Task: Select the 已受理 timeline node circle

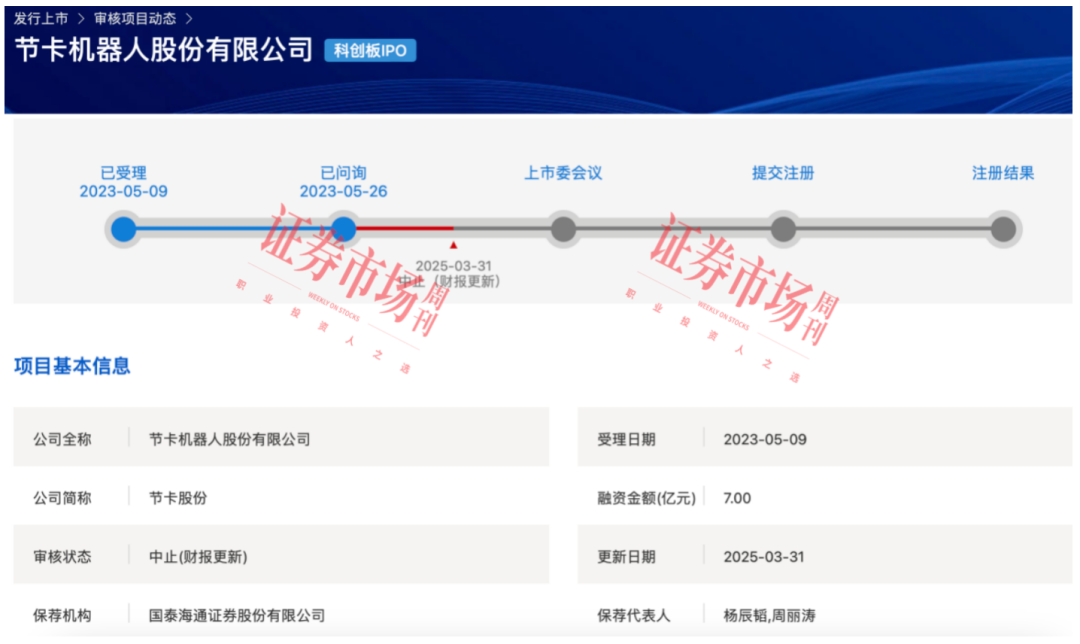Action: click(x=123, y=229)
